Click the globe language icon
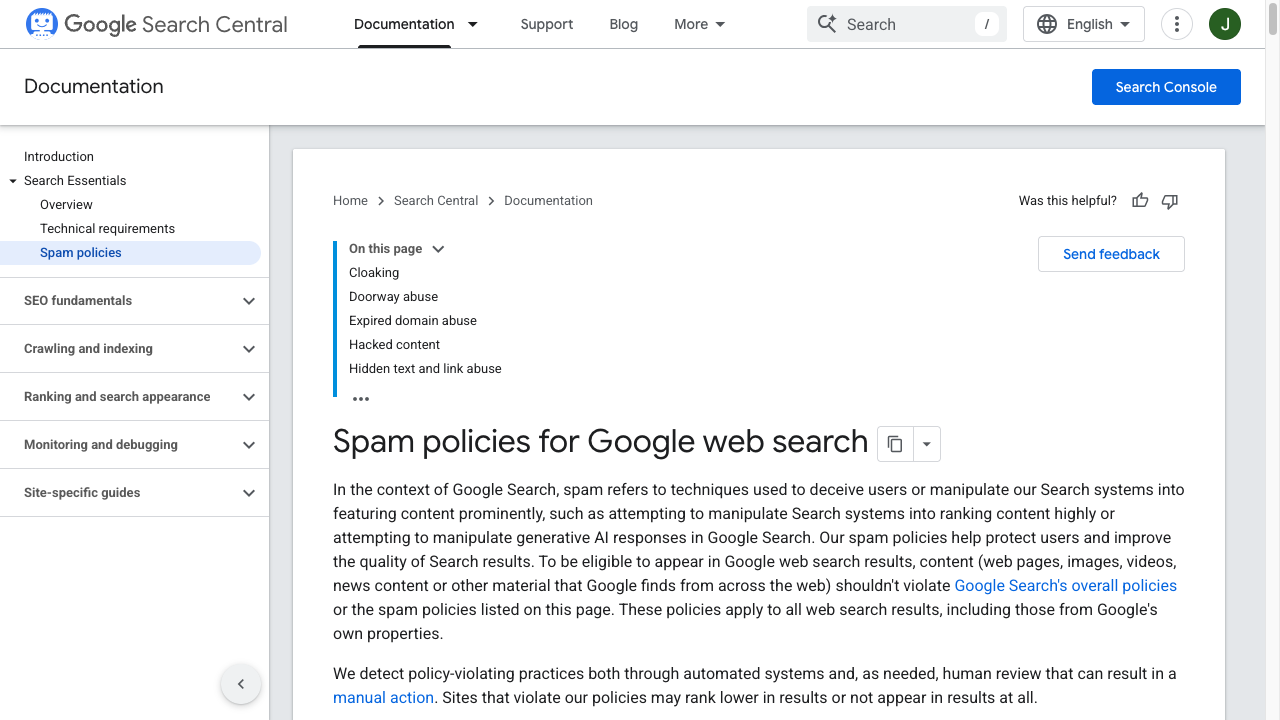Screen dimensions: 1280x720 1047,24
